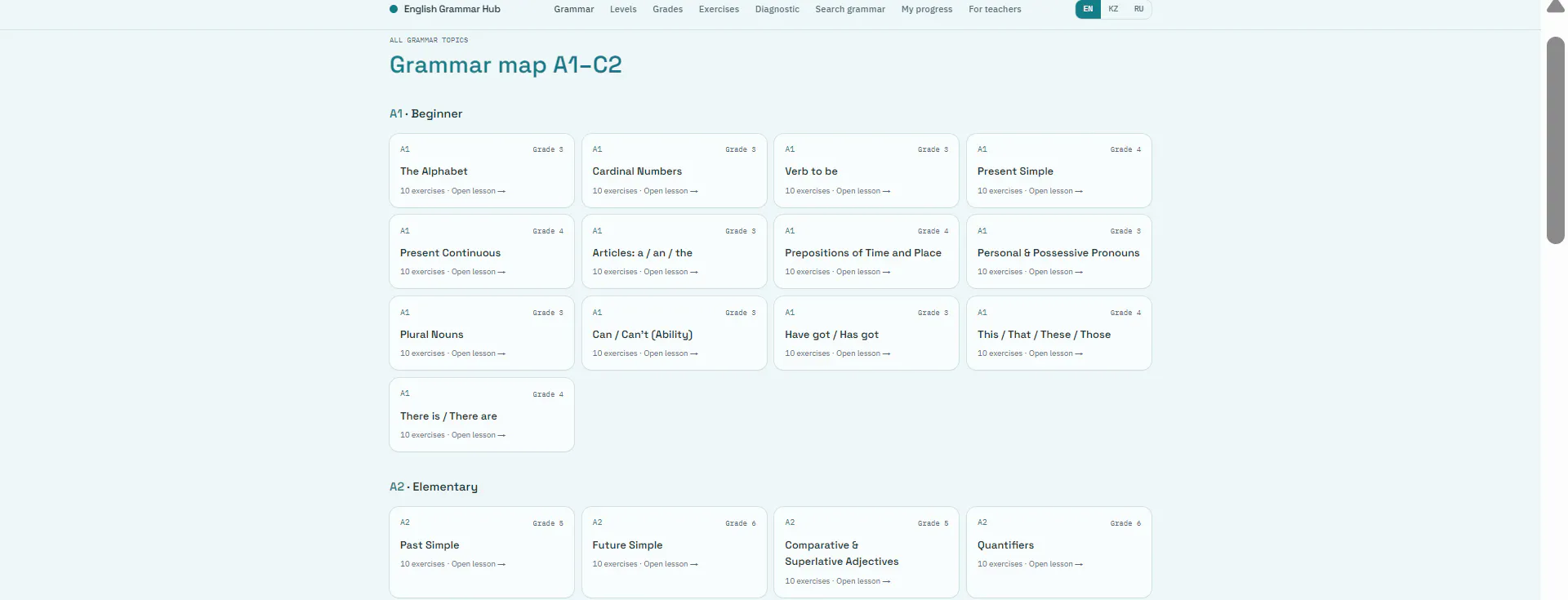
Task: Open This / That / These / Those
Action: click(1059, 333)
